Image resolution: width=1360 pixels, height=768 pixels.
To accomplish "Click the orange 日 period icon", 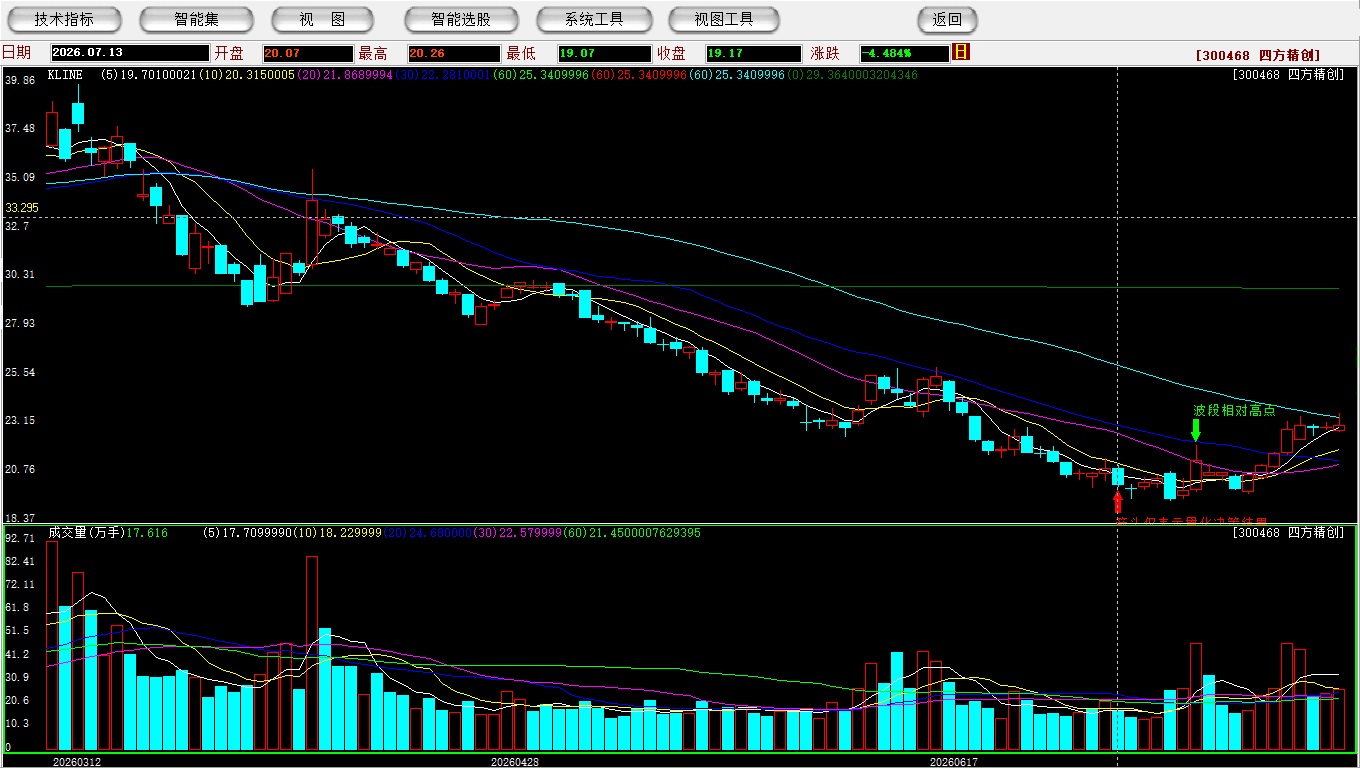I will [x=961, y=52].
